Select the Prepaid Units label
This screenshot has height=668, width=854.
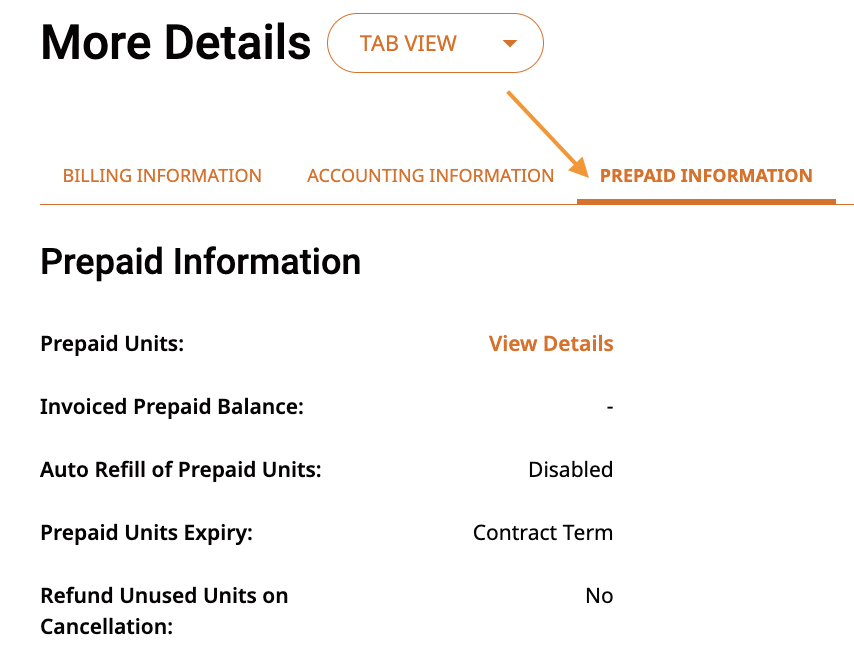(x=112, y=344)
